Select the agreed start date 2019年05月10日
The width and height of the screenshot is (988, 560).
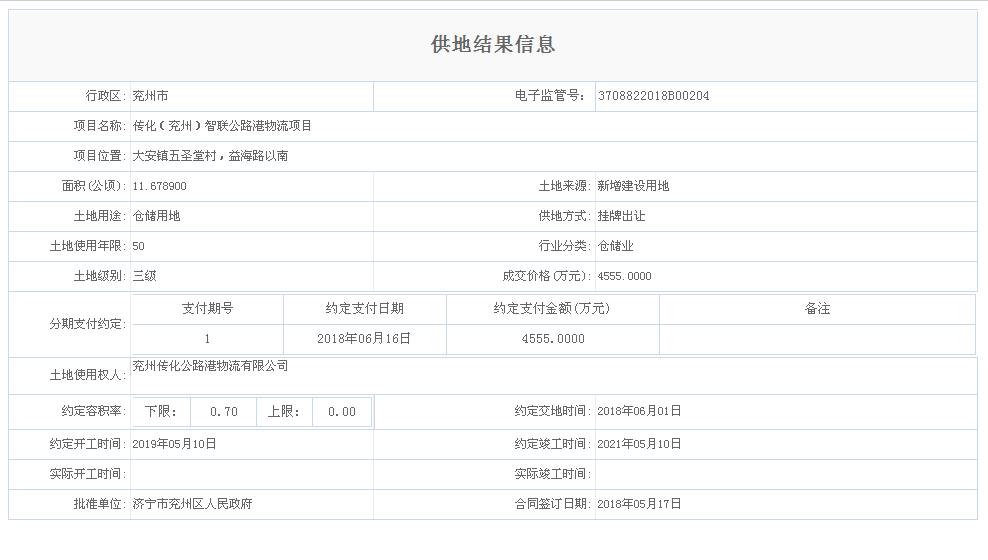point(174,443)
